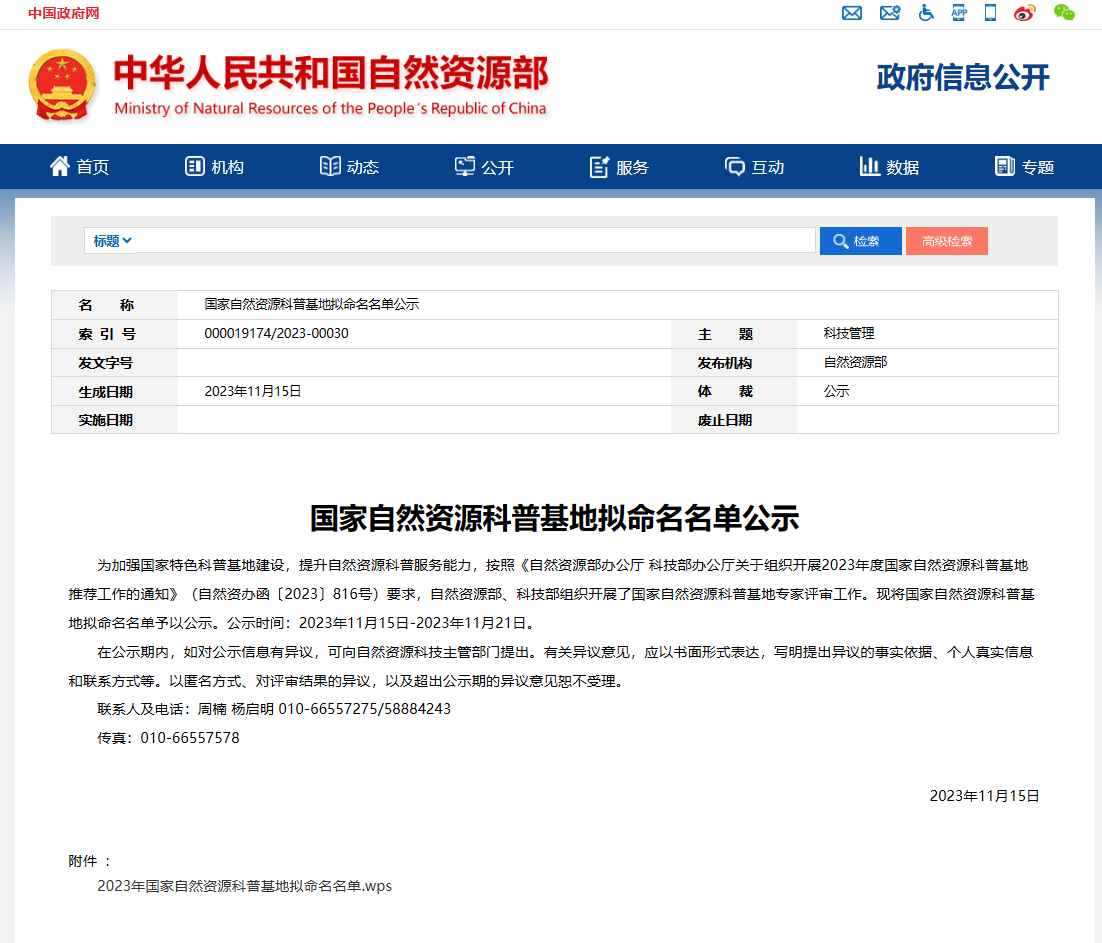The height and width of the screenshot is (943, 1102).
Task: Open the 首页 home menu item
Action: 80,167
